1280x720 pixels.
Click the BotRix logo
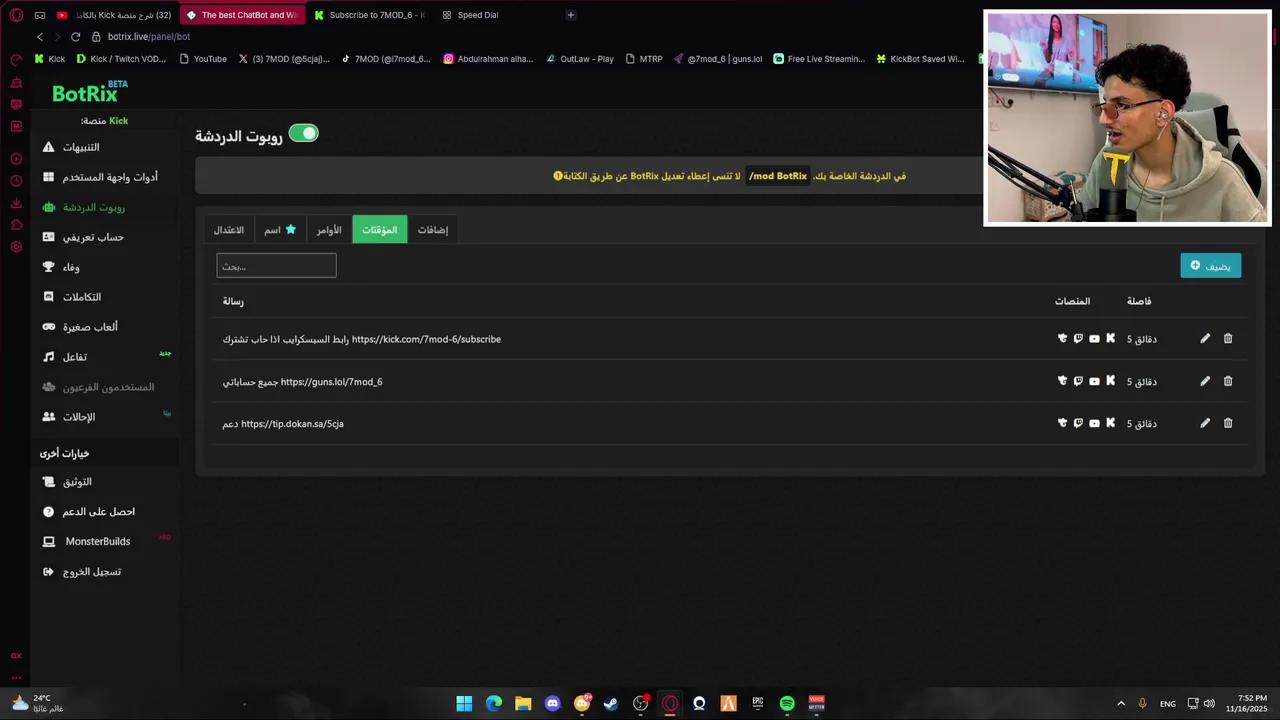[x=89, y=93]
